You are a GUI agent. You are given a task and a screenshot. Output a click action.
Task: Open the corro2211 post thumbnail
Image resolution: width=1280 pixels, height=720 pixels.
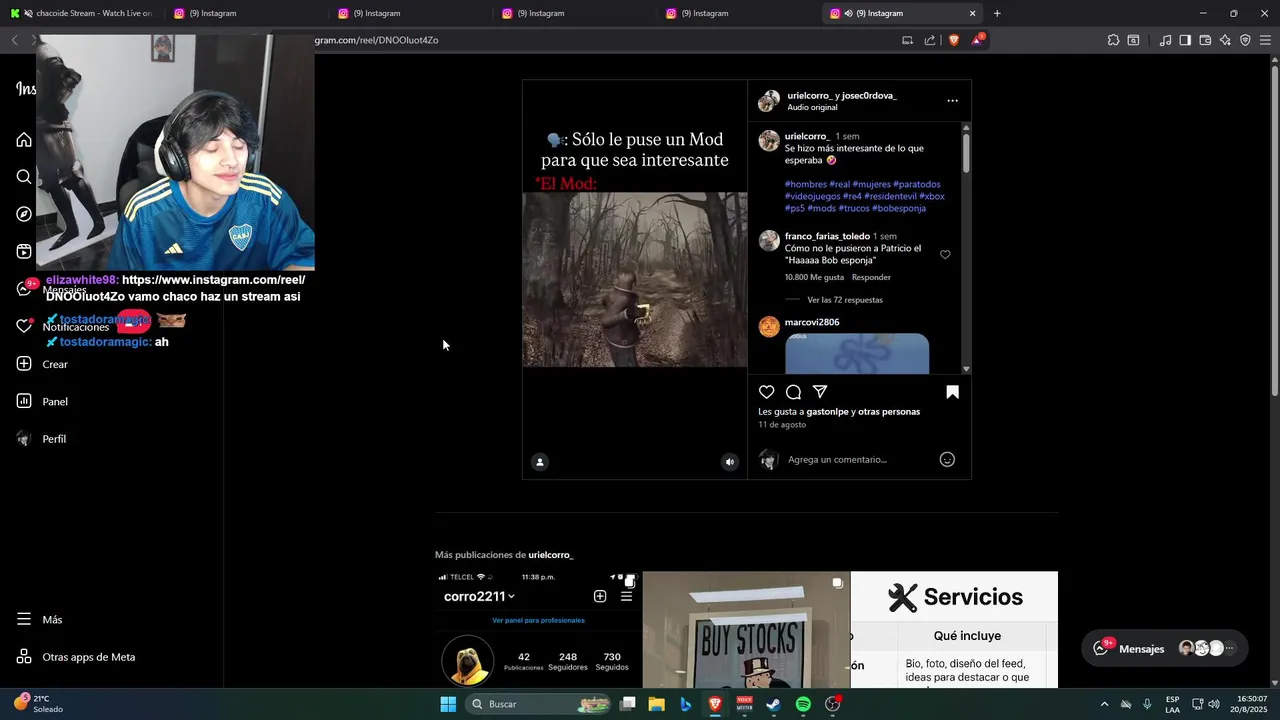click(x=538, y=630)
